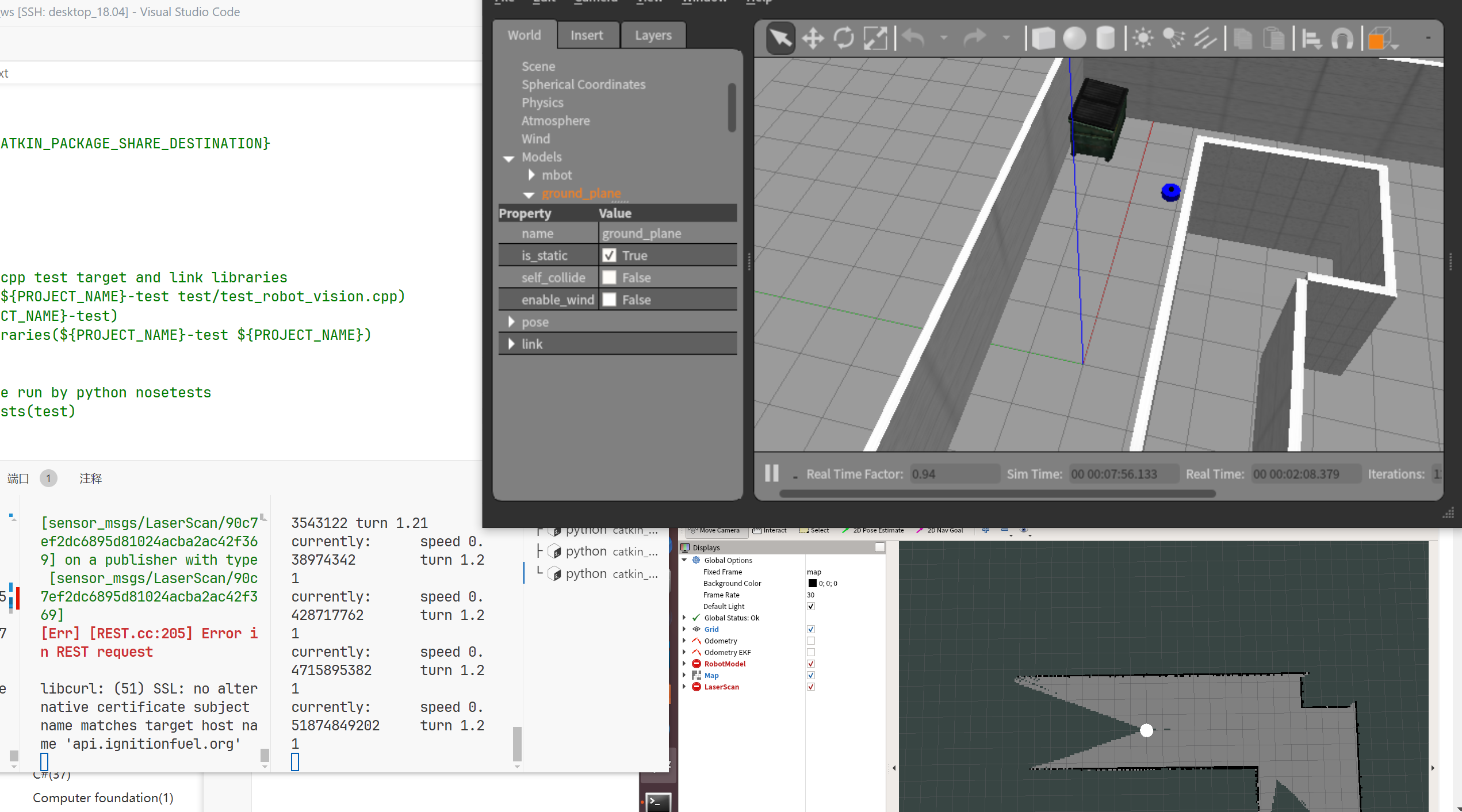Pick the 2D Pose Estimate tool in RViz
The image size is (1462, 812).
[872, 530]
